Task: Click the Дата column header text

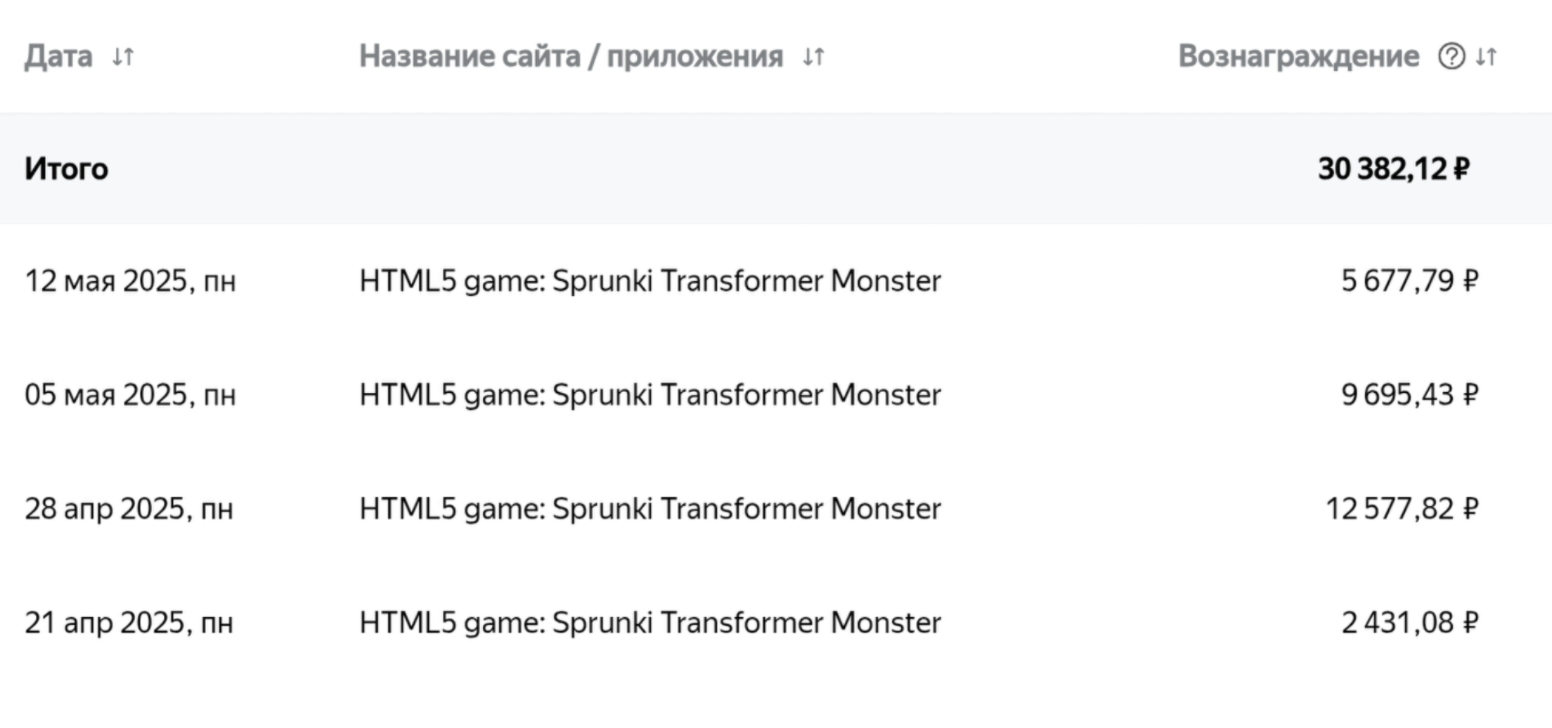Action: coord(58,57)
